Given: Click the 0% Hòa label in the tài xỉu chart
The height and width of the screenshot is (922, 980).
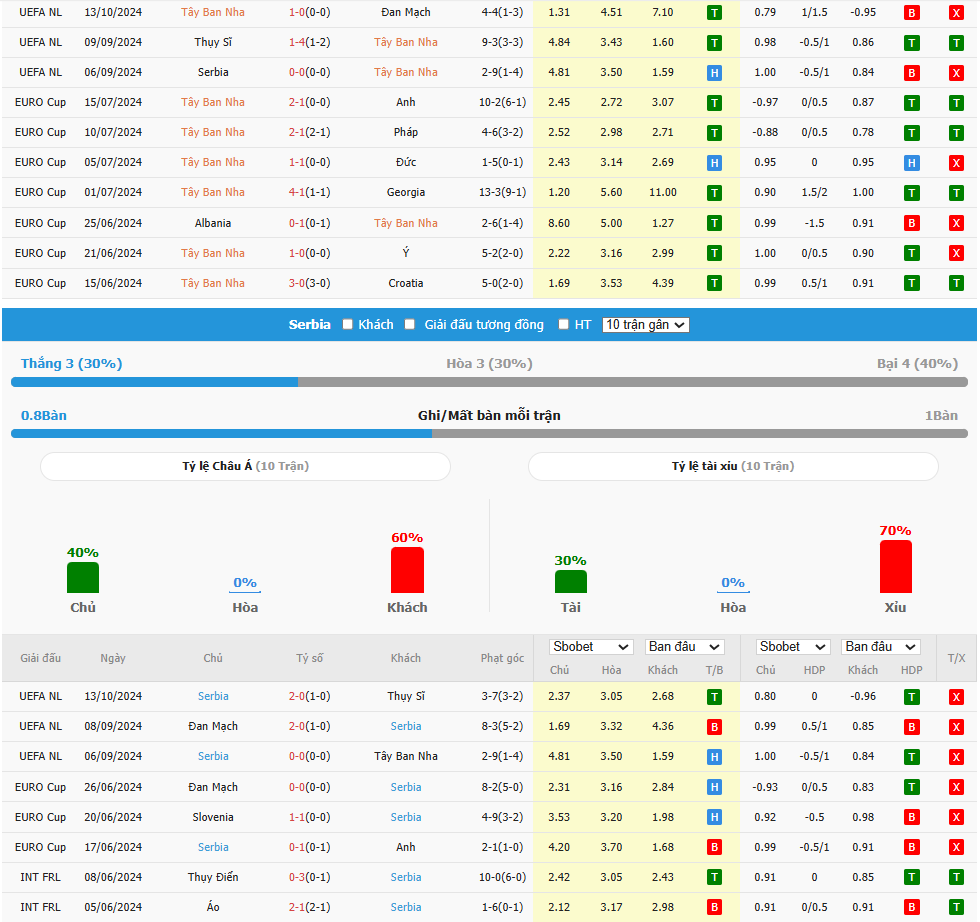Looking at the screenshot, I should (733, 583).
